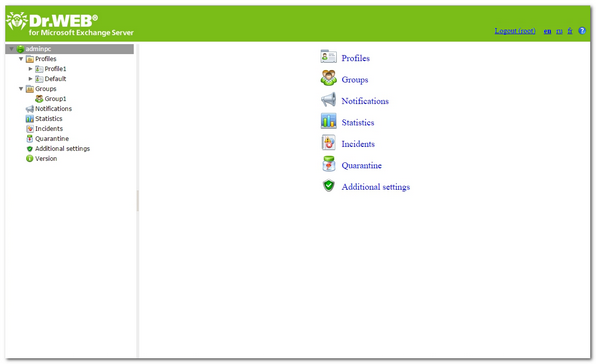Open the Groups link in main panel
The width and height of the screenshot is (596, 364).
[x=355, y=80]
